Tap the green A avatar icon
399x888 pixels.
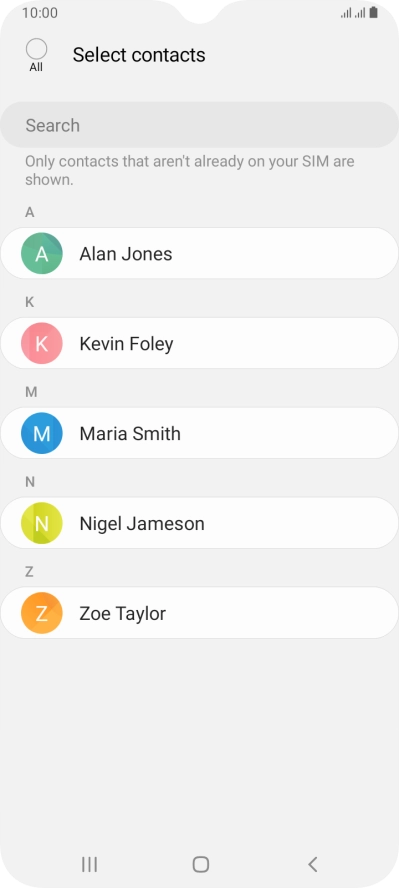coord(41,253)
